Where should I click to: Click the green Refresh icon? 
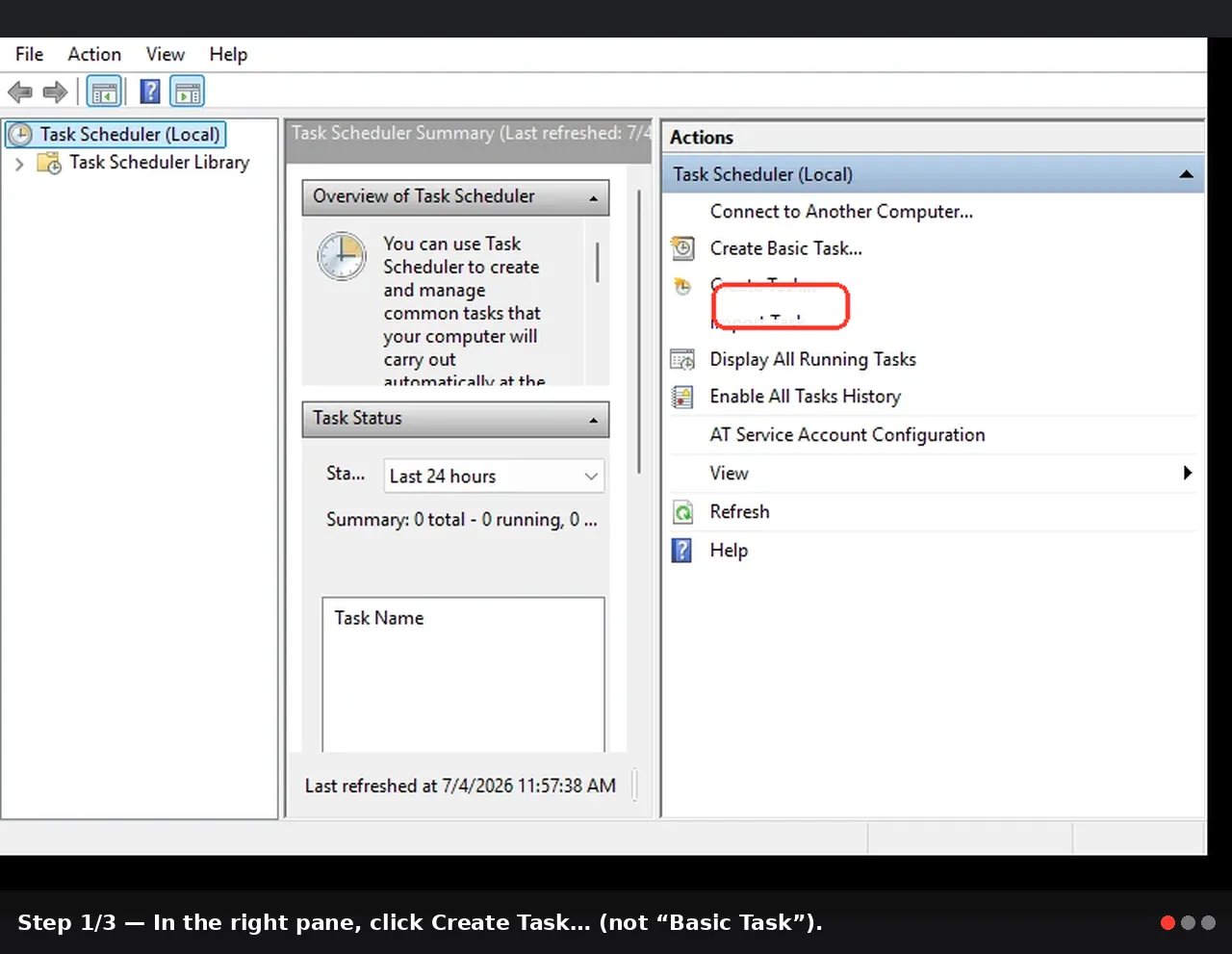click(x=682, y=512)
